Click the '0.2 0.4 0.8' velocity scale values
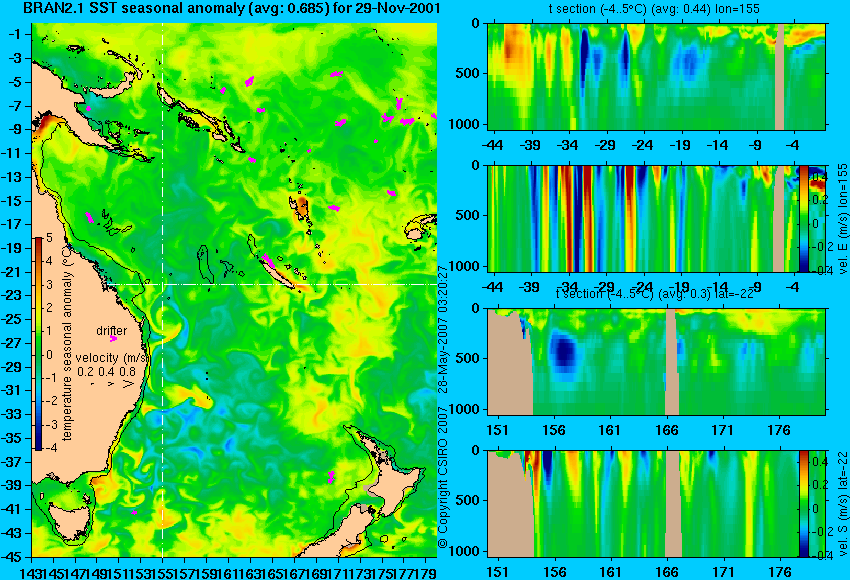Image resolution: width=850 pixels, height=580 pixels. [x=106, y=372]
